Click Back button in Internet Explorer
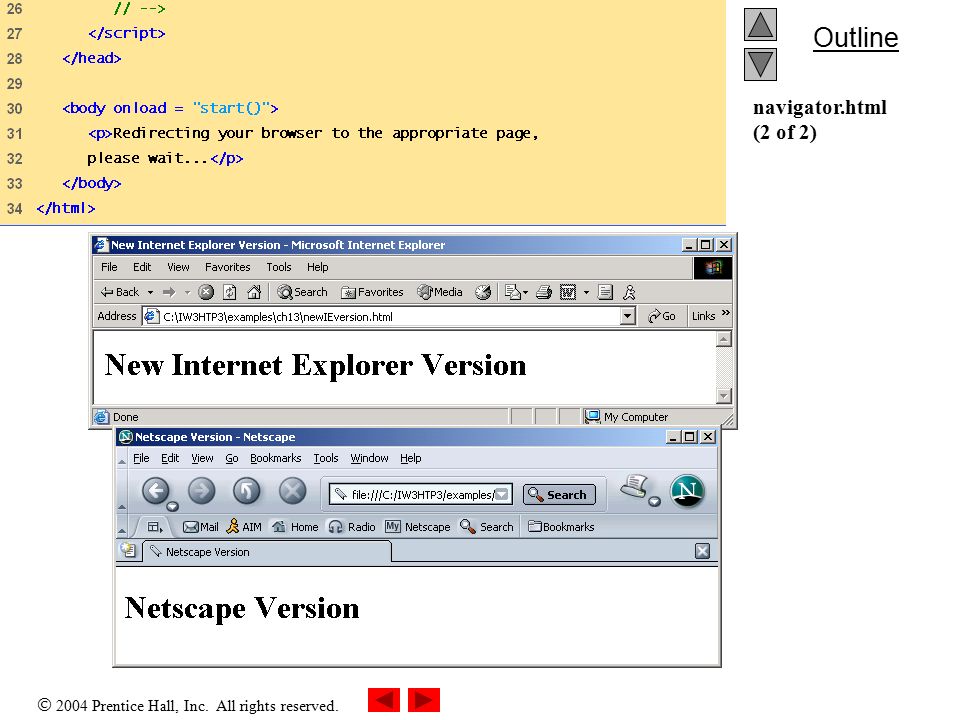Screen dimensions: 960x720 tap(120, 292)
